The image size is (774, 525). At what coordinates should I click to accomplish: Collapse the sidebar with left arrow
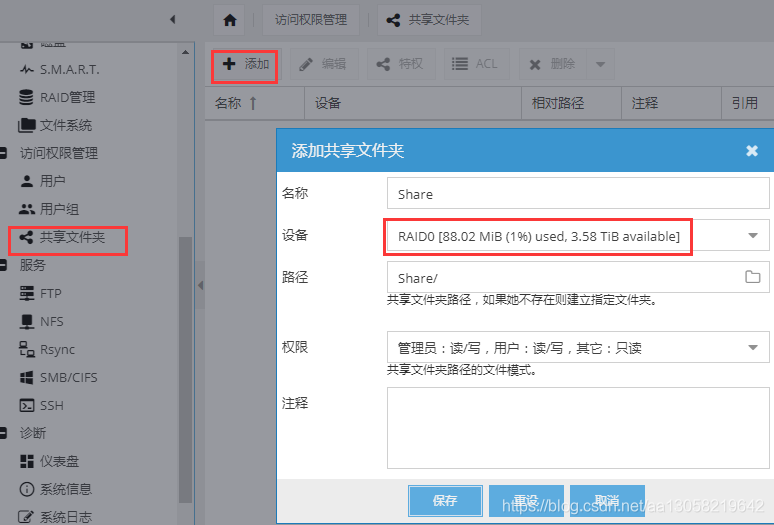pos(172,20)
